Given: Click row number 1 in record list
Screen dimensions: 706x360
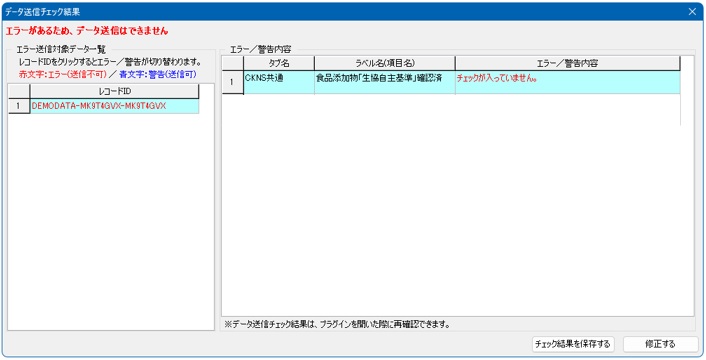Looking at the screenshot, I should [x=19, y=106].
